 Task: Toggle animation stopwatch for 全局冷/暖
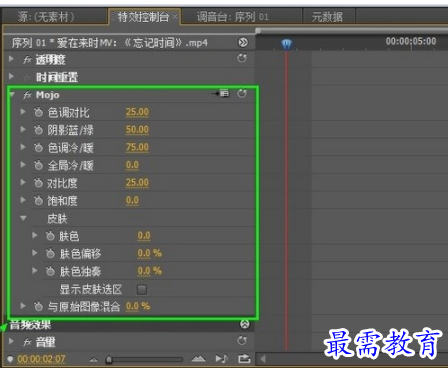pos(38,165)
